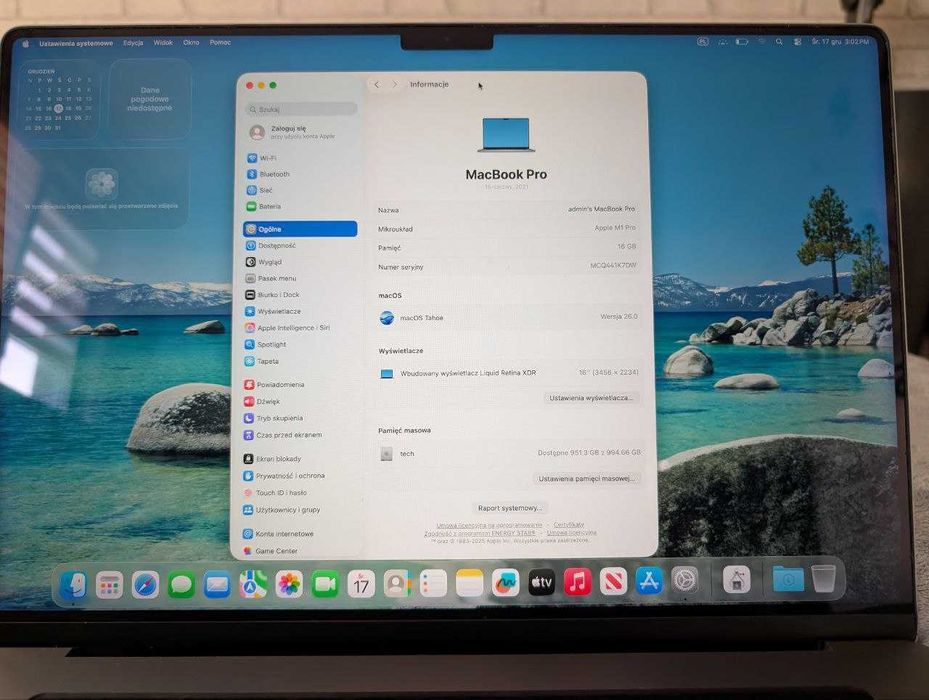This screenshot has height=700, width=929.
Task: Click Spotlight search icon in menu bar
Action: (x=779, y=42)
